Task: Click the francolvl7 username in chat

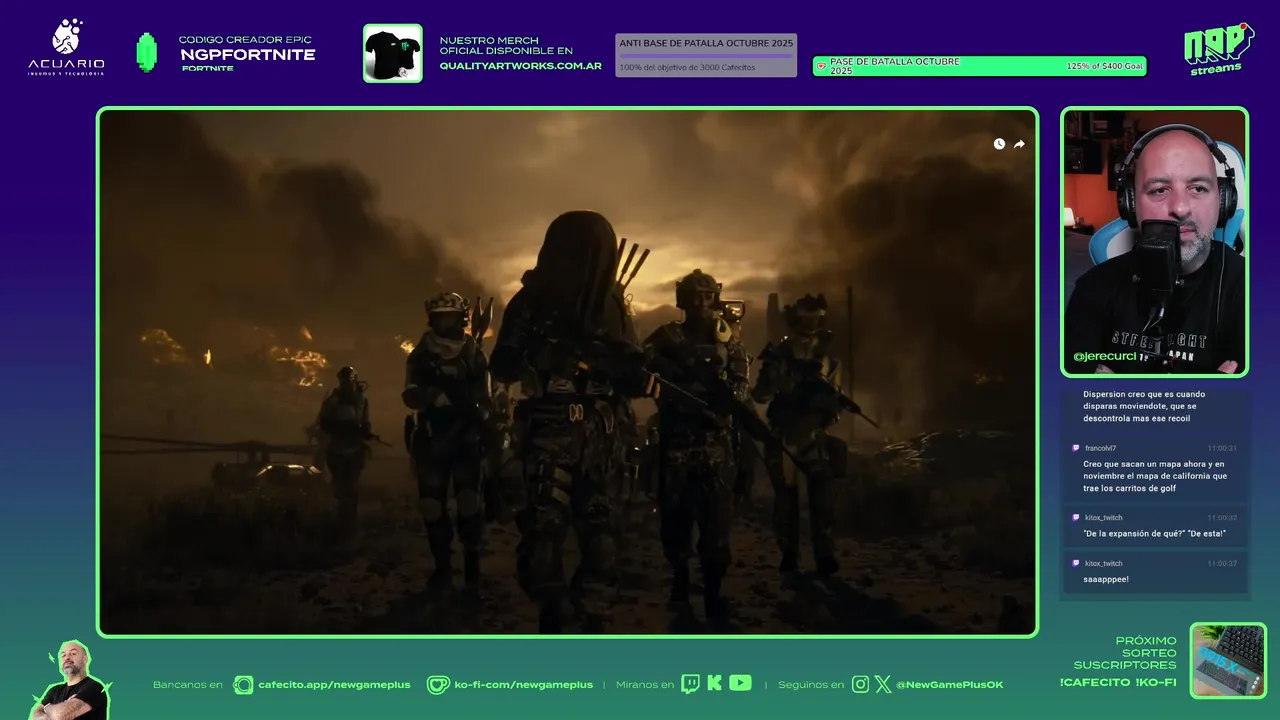Action: coord(1100,448)
